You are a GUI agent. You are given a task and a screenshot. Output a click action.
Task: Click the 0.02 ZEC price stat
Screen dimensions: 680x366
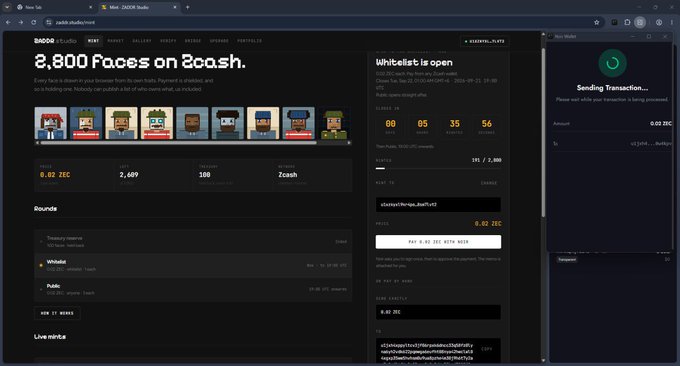click(55, 175)
